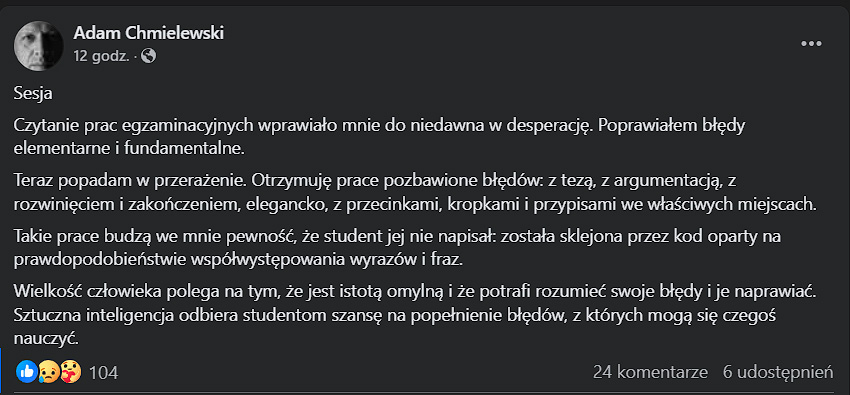Viewport: 850px width, 395px height.
Task: Open Adam Chmielewski's profile picture
Action: tap(38, 46)
